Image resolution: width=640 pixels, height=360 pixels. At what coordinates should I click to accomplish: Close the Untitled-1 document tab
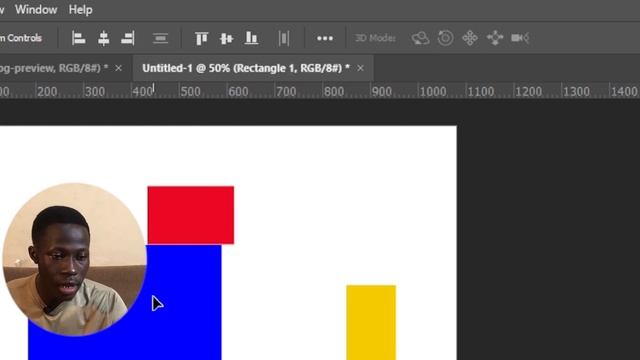tap(360, 68)
